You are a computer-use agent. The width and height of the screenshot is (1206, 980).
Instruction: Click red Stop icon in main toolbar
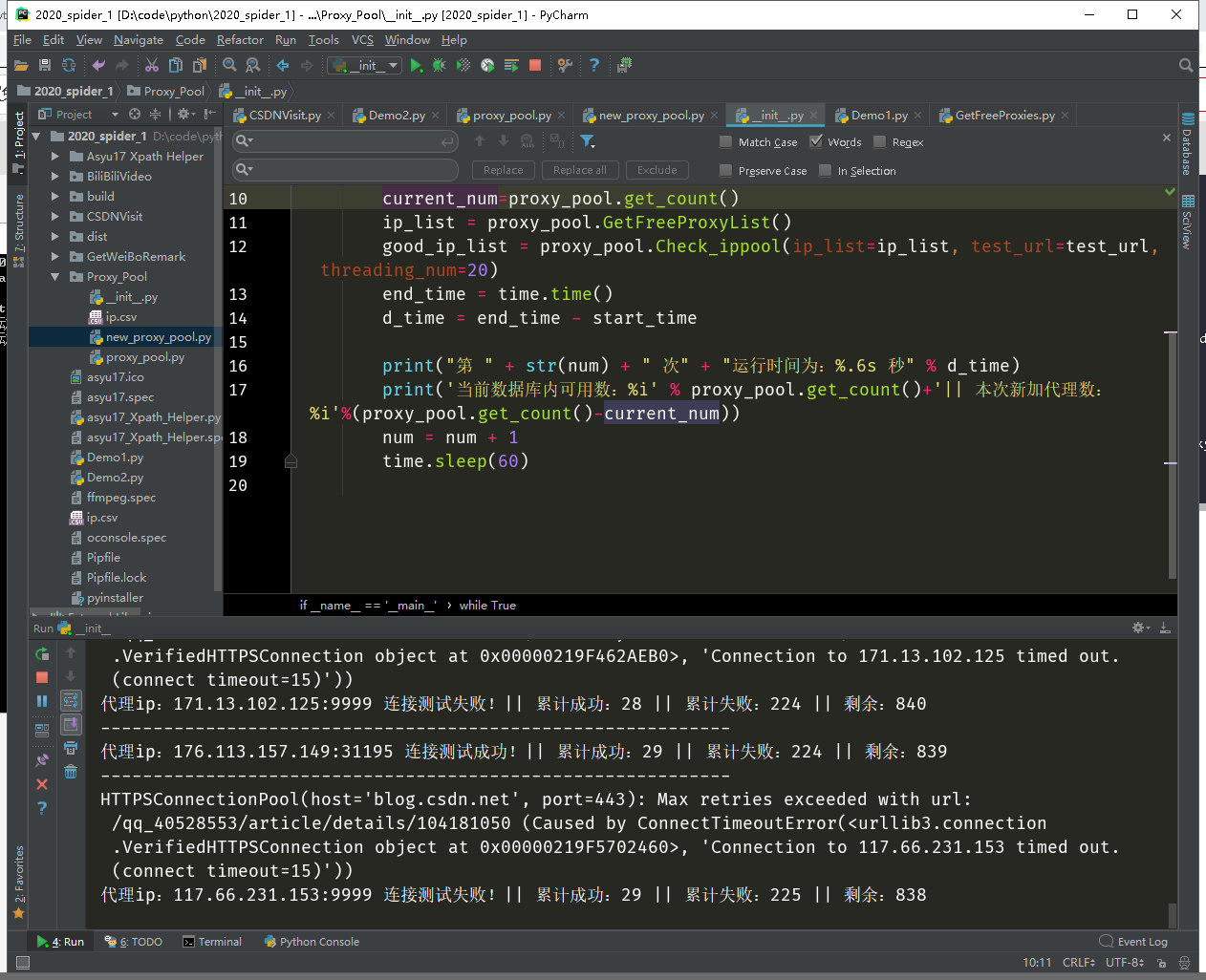(x=535, y=66)
